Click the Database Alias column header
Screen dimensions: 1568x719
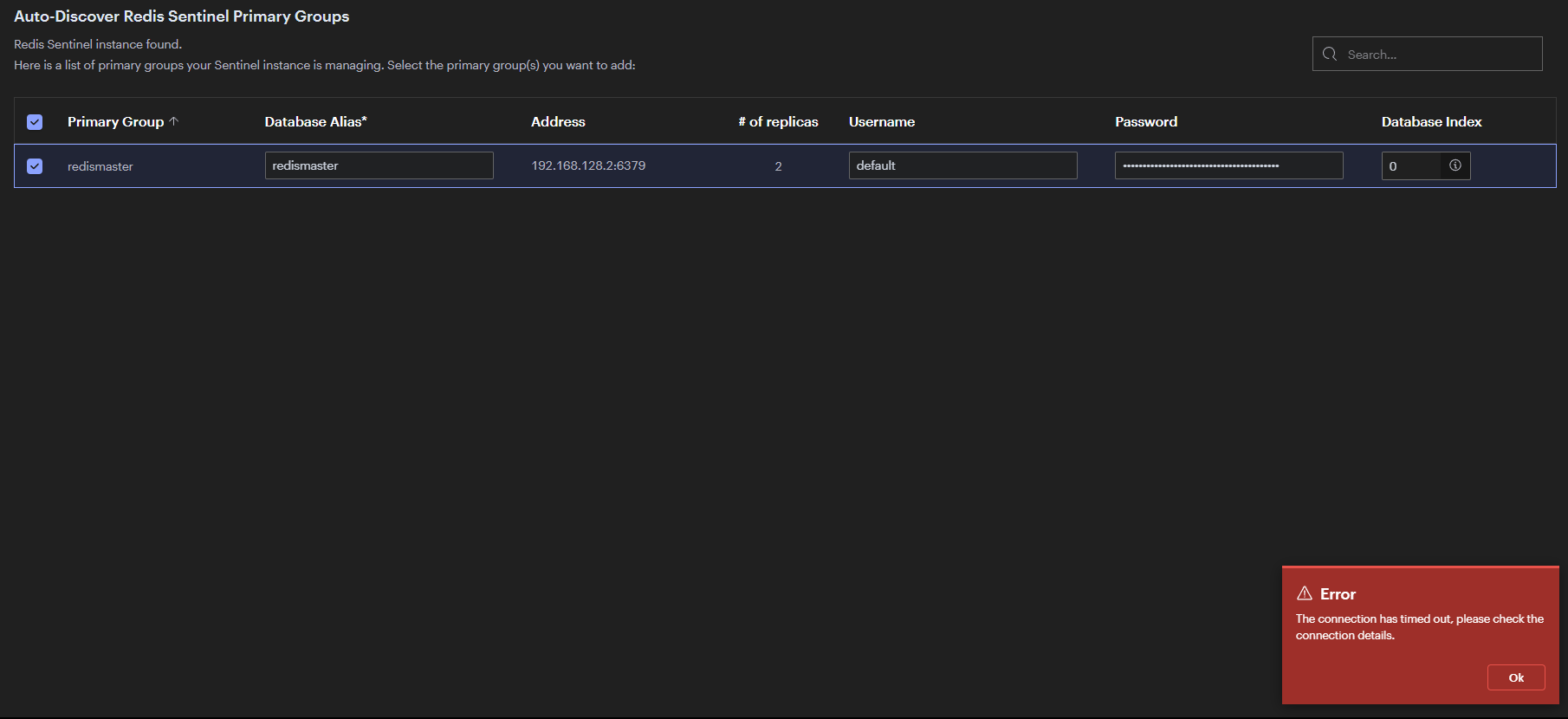pos(316,121)
